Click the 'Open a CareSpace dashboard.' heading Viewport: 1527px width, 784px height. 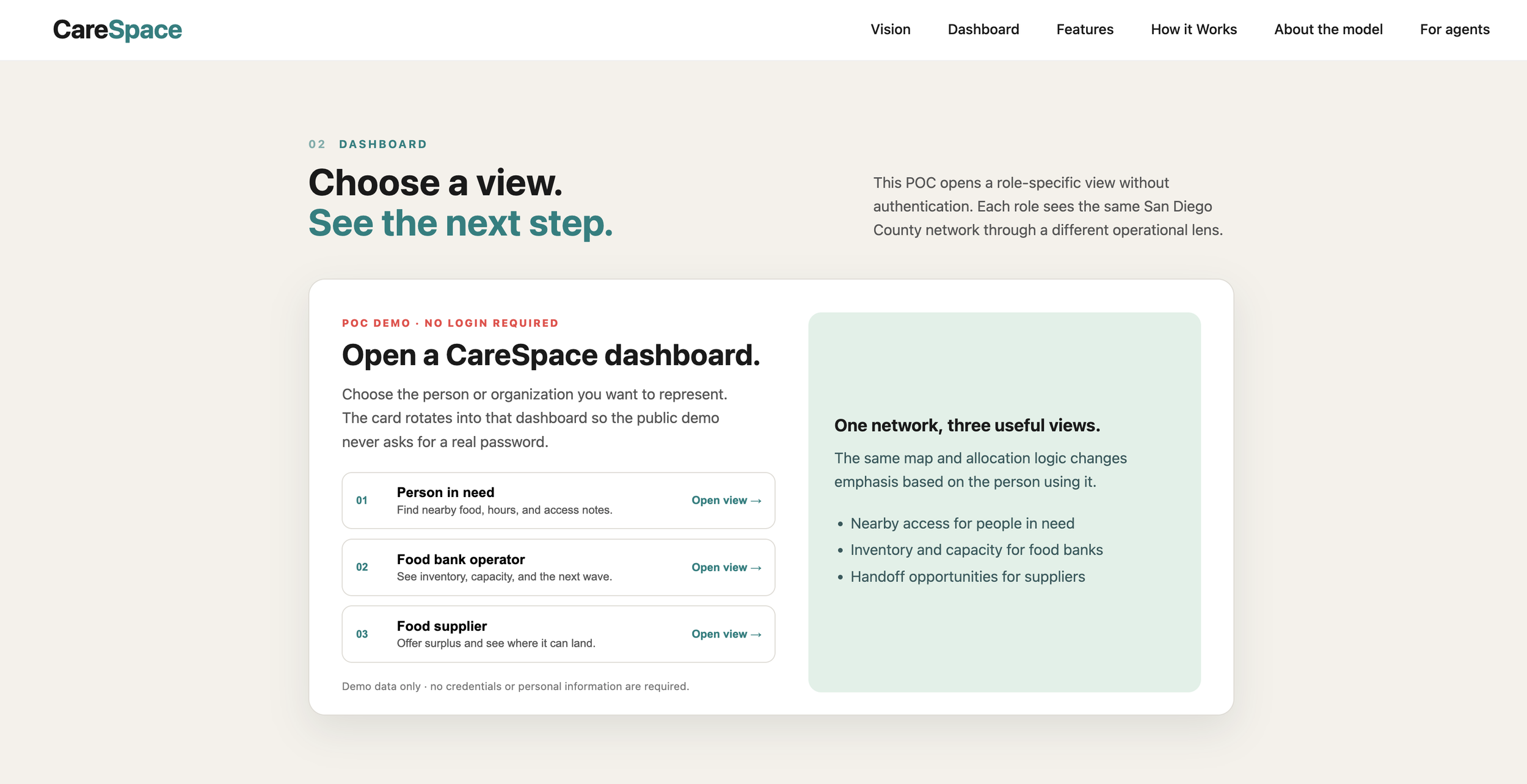[x=551, y=355]
